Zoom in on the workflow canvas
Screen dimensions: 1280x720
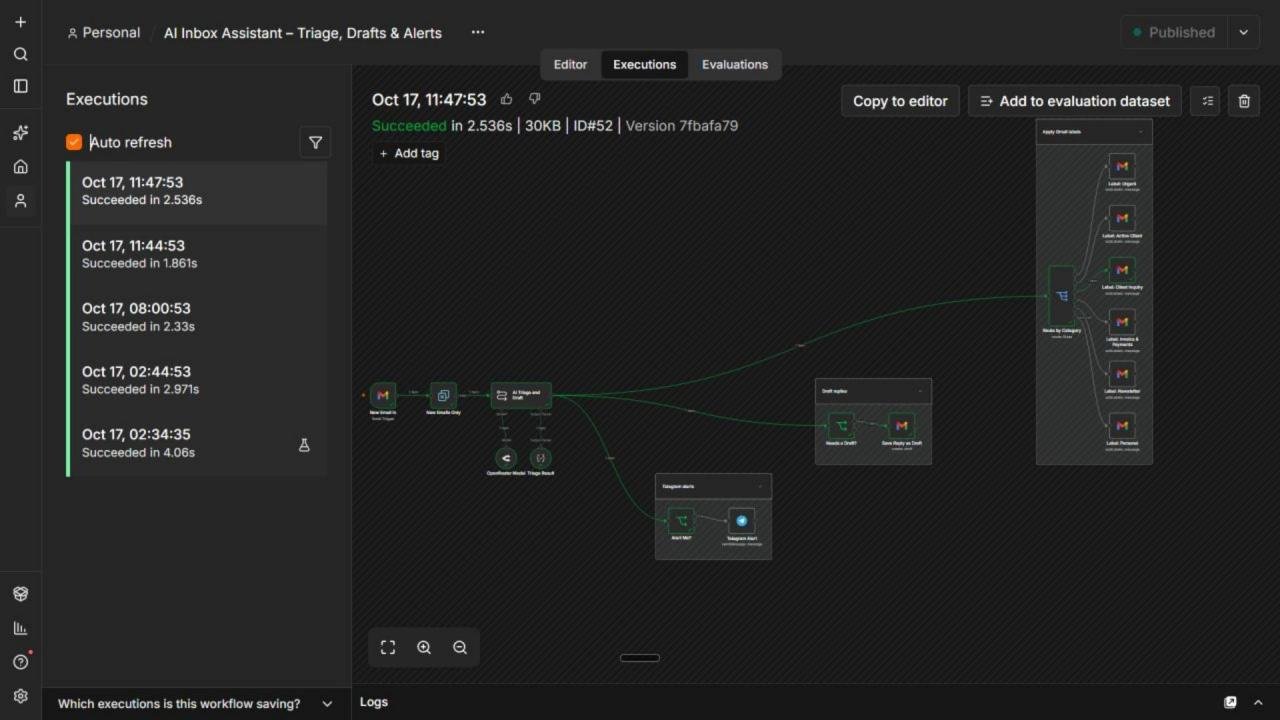[424, 647]
